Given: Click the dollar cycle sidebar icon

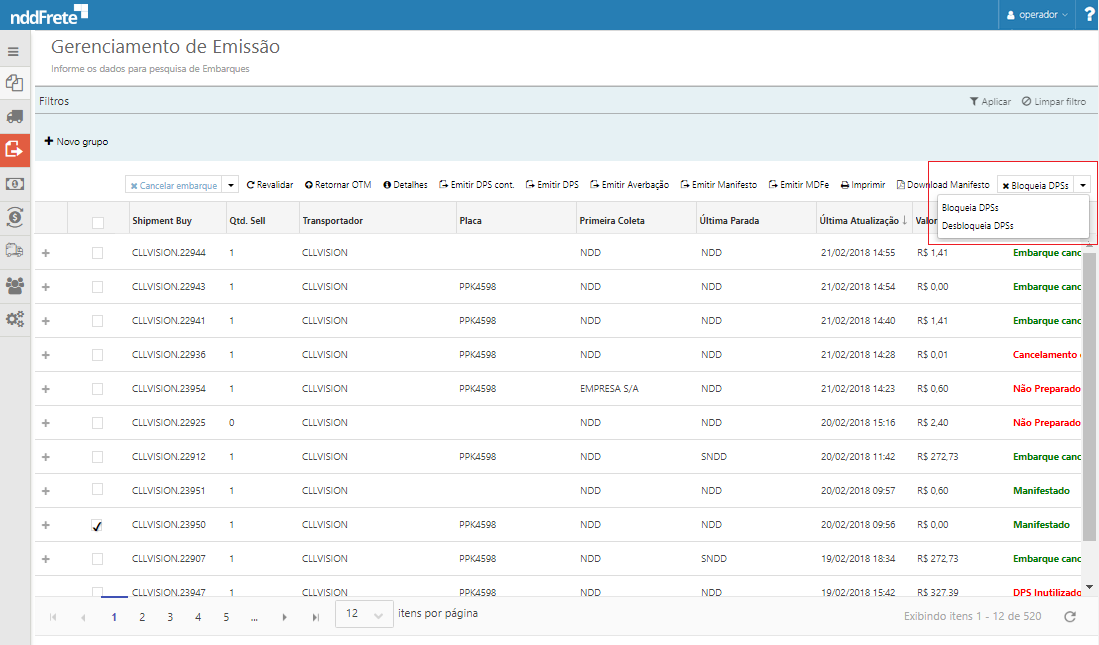Looking at the screenshot, I should point(15,218).
